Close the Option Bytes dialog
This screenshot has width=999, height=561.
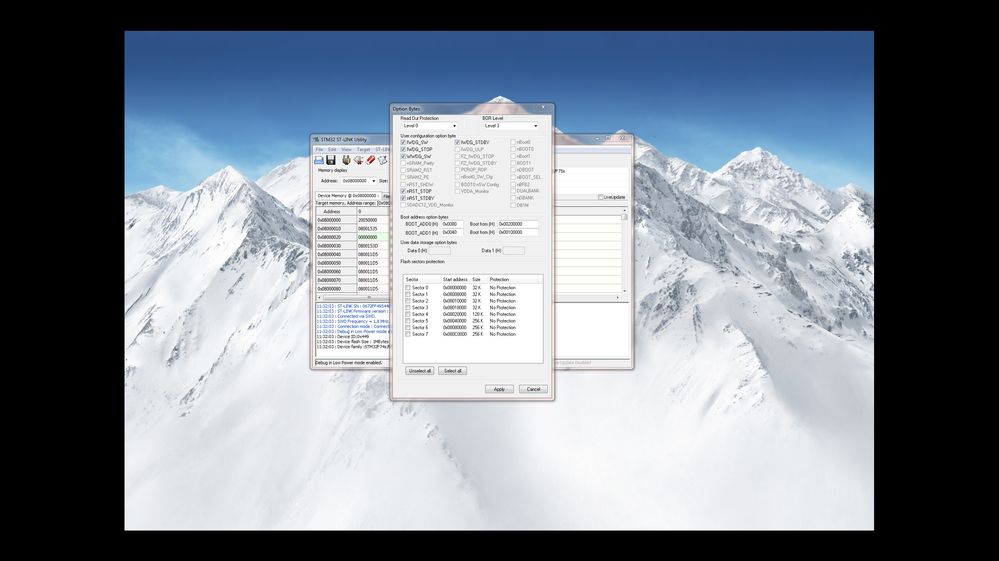pos(543,108)
